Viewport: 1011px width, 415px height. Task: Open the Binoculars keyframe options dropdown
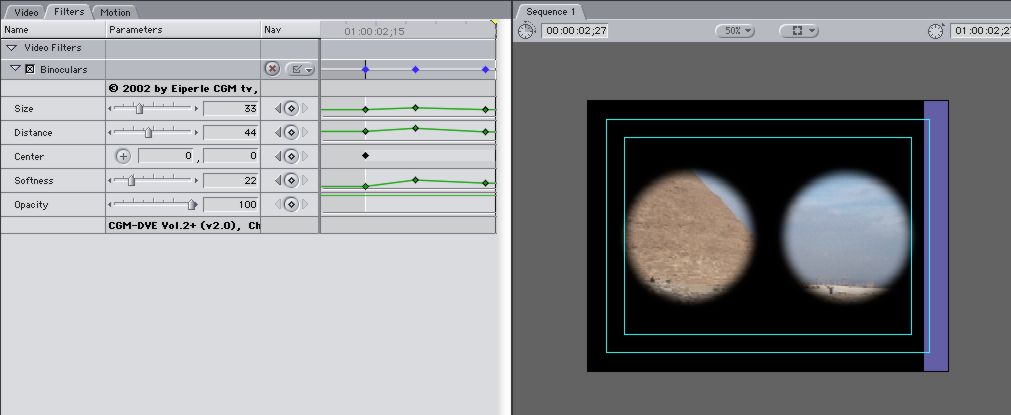(300, 69)
